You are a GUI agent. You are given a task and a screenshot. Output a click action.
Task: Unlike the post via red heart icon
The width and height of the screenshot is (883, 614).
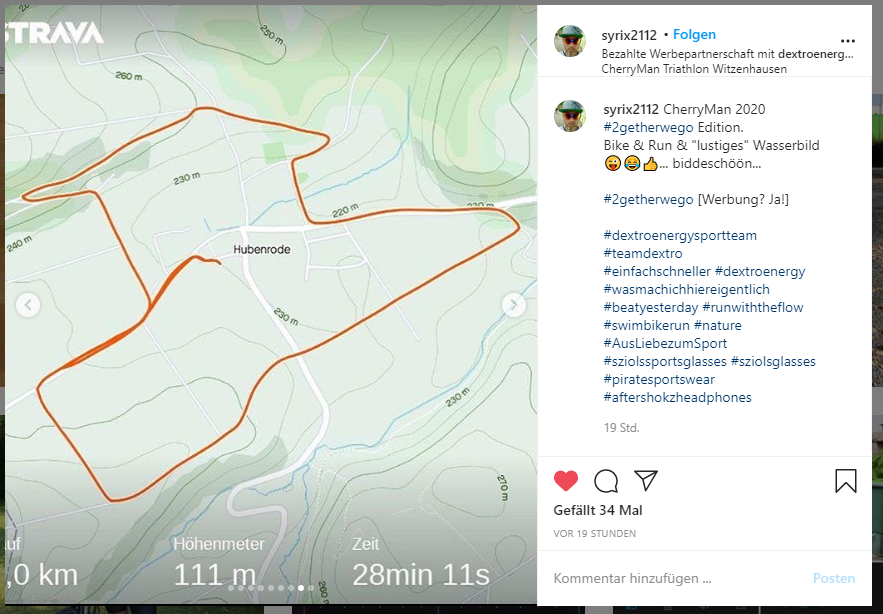tap(565, 481)
